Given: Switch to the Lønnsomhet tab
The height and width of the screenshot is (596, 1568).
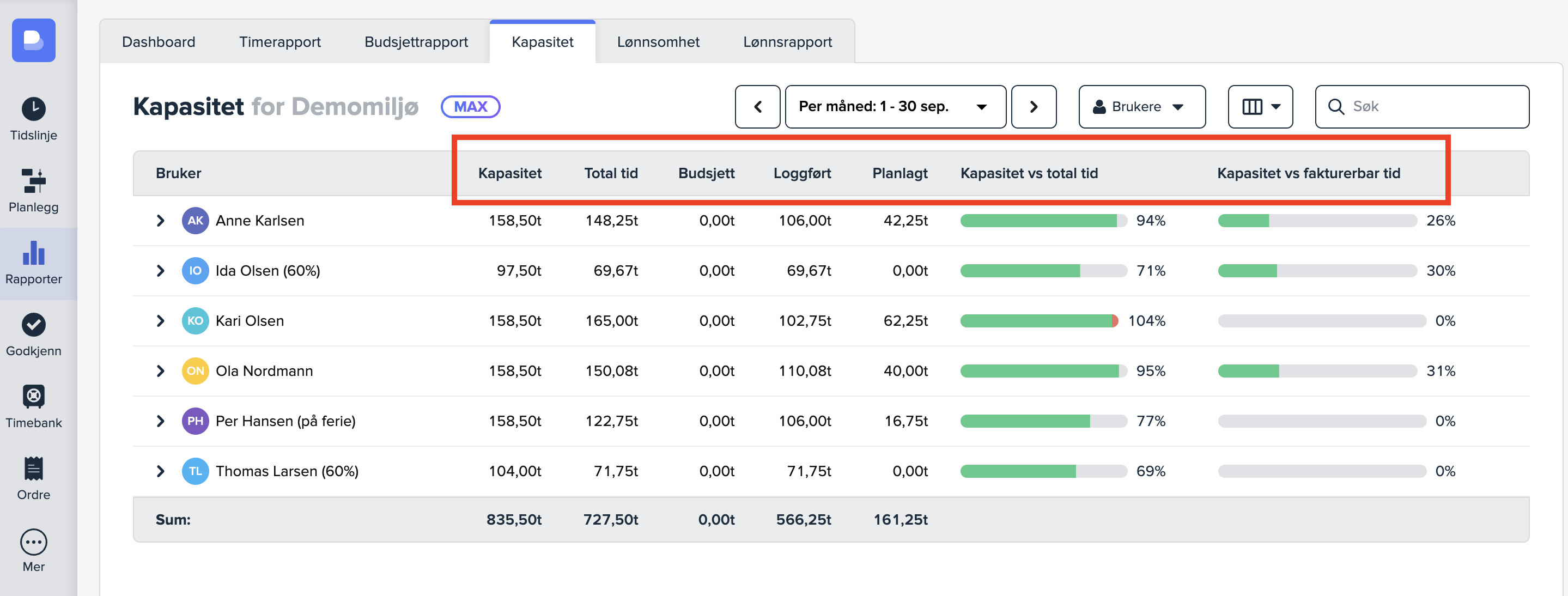Looking at the screenshot, I should coord(658,42).
